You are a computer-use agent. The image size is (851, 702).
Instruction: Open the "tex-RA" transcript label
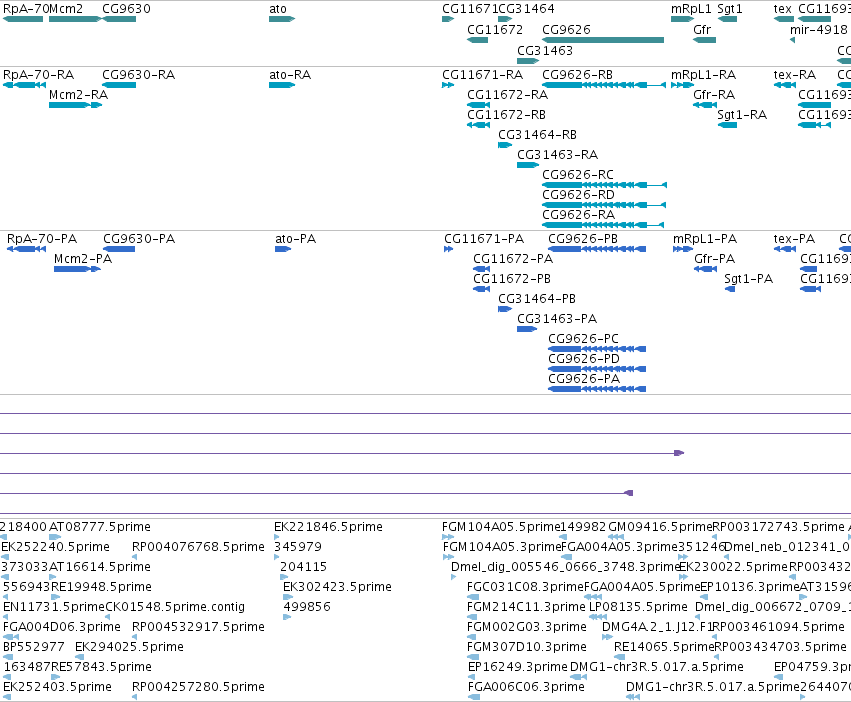coord(795,74)
